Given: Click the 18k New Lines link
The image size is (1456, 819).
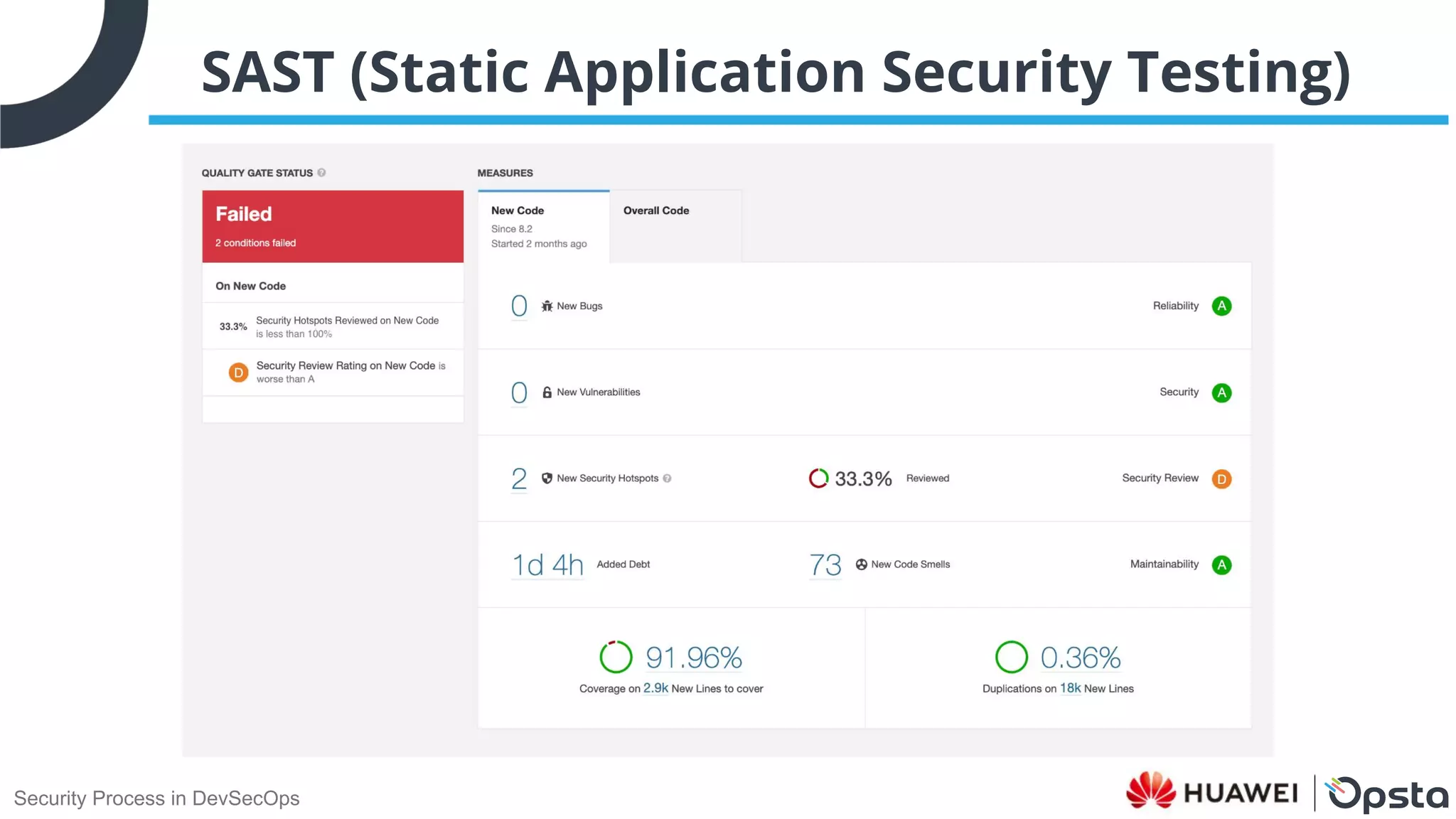Looking at the screenshot, I should [1070, 688].
